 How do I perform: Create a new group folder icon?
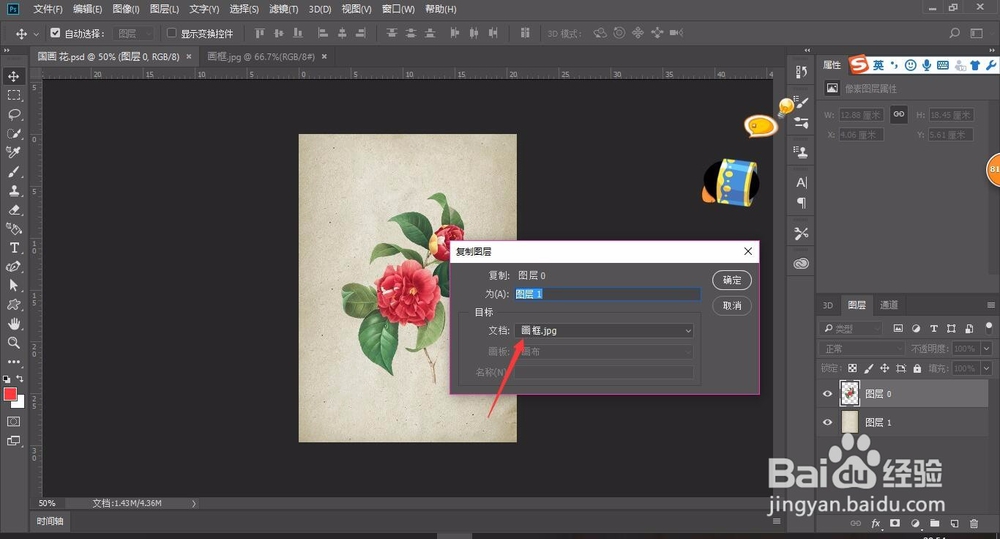point(934,524)
